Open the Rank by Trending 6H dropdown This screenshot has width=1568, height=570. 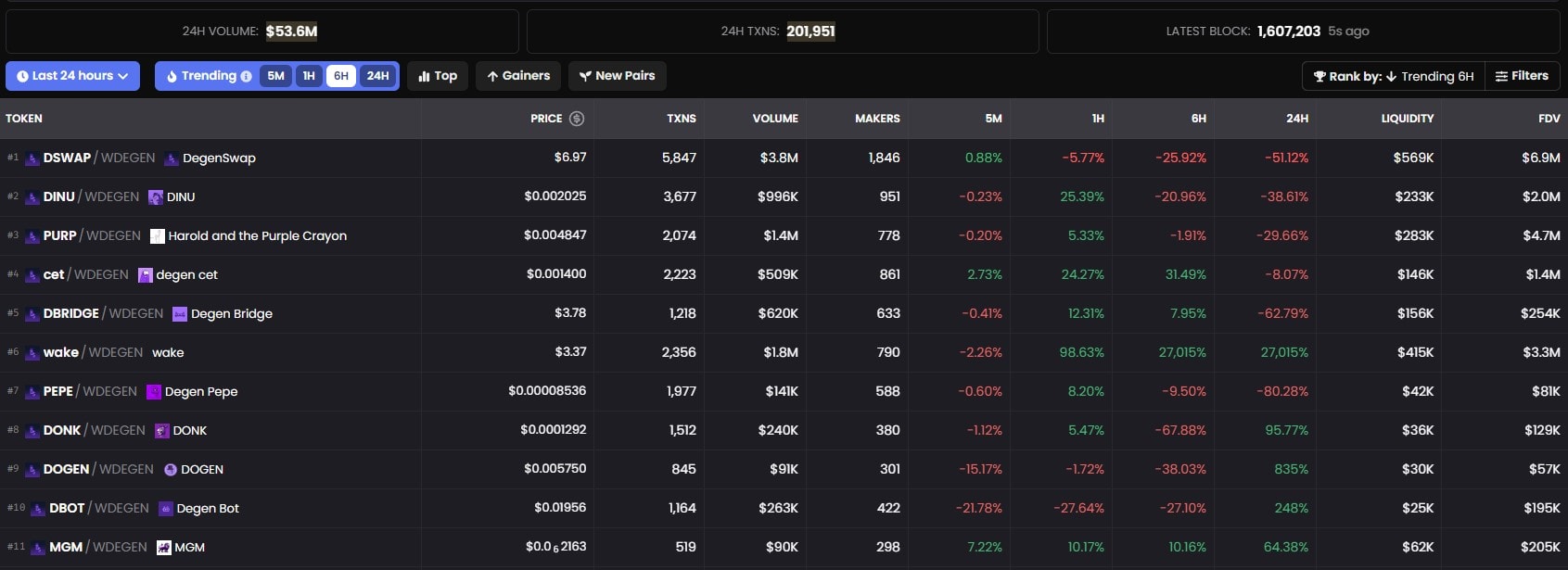click(1393, 76)
